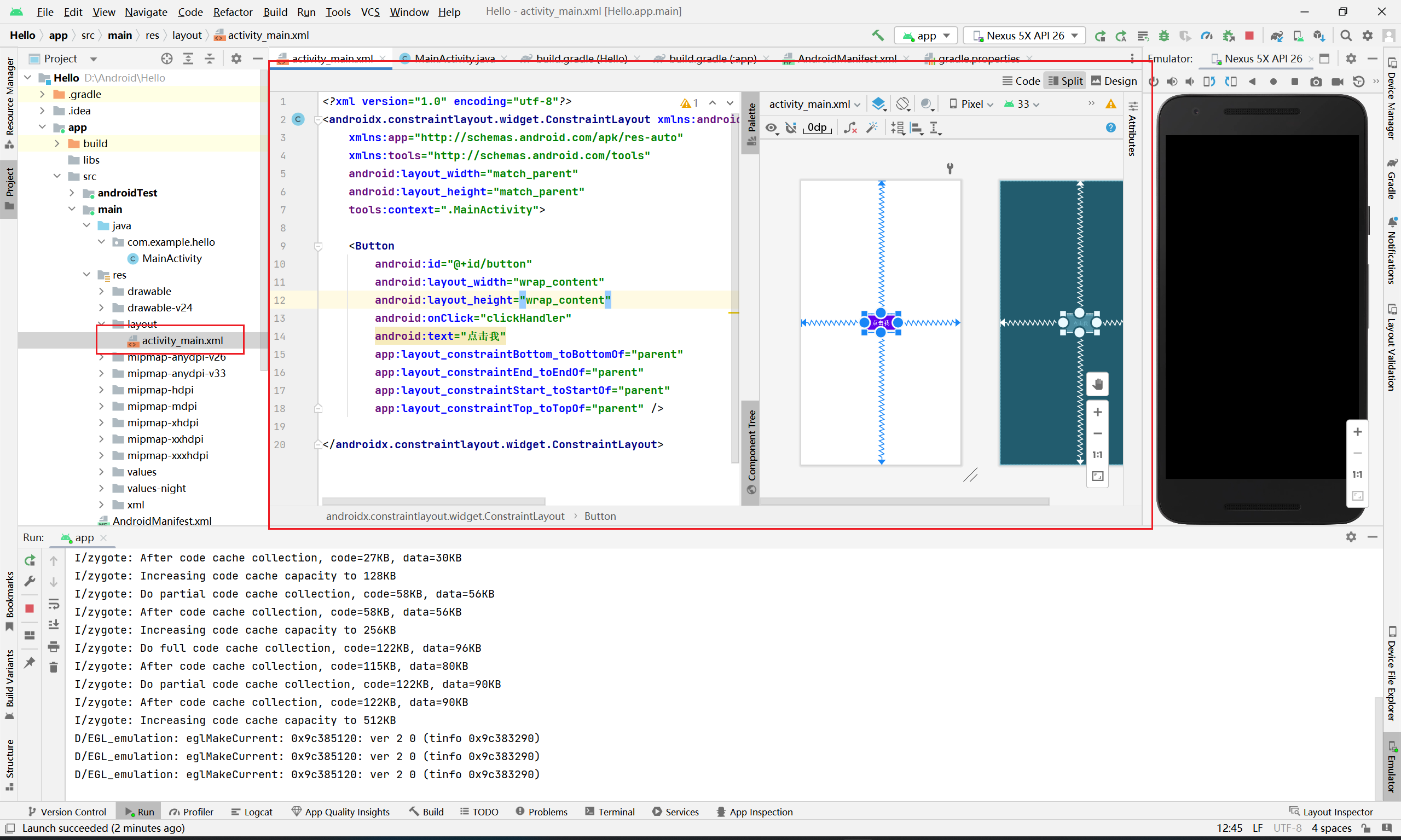This screenshot has height=840, width=1401.
Task: Open the Build menu
Action: point(275,12)
